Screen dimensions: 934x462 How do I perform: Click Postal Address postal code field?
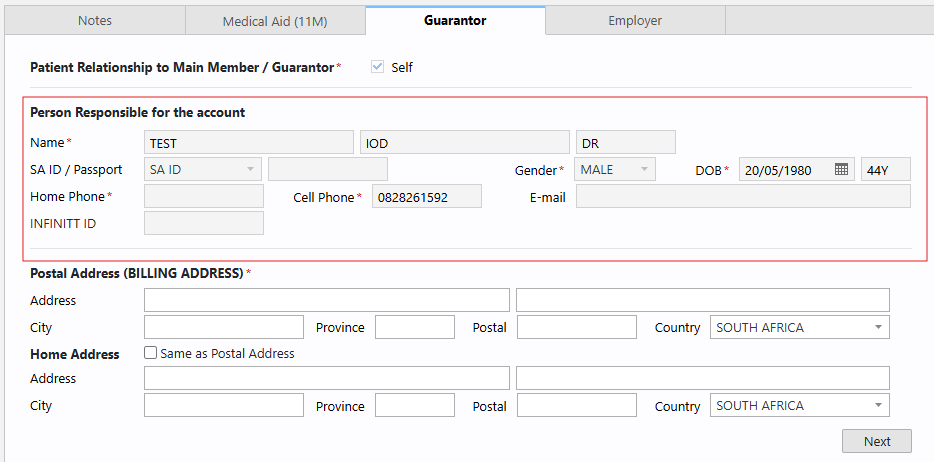coord(577,327)
